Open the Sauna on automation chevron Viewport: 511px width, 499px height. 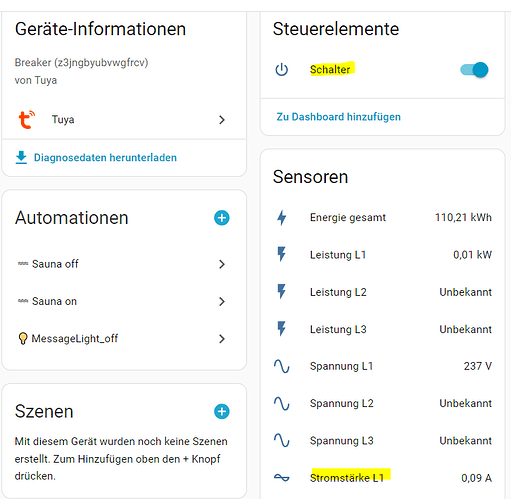(222, 302)
